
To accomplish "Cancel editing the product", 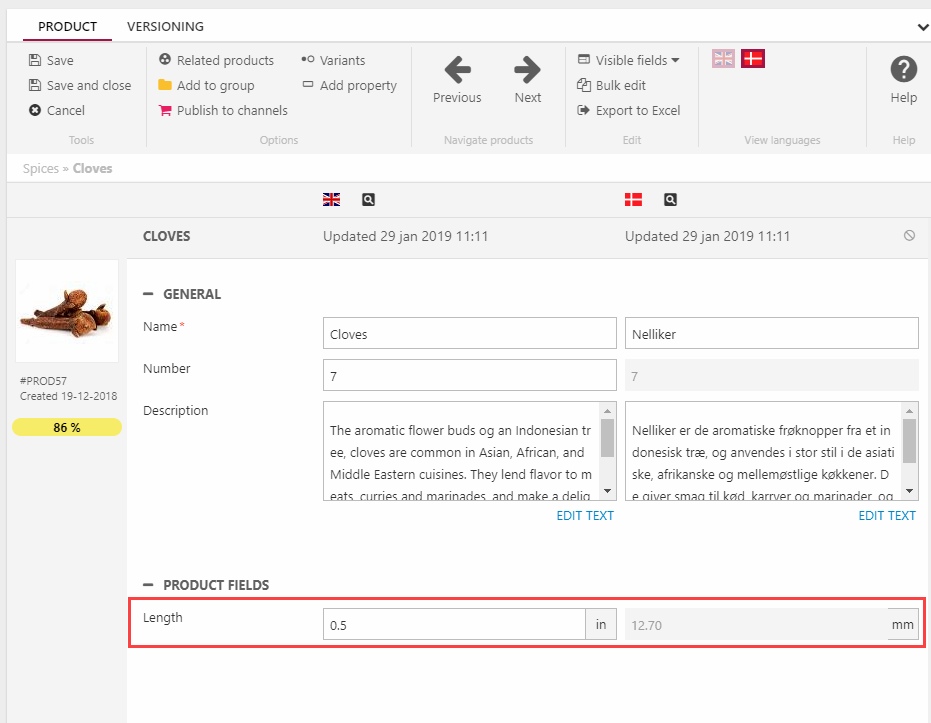I will [57, 110].
